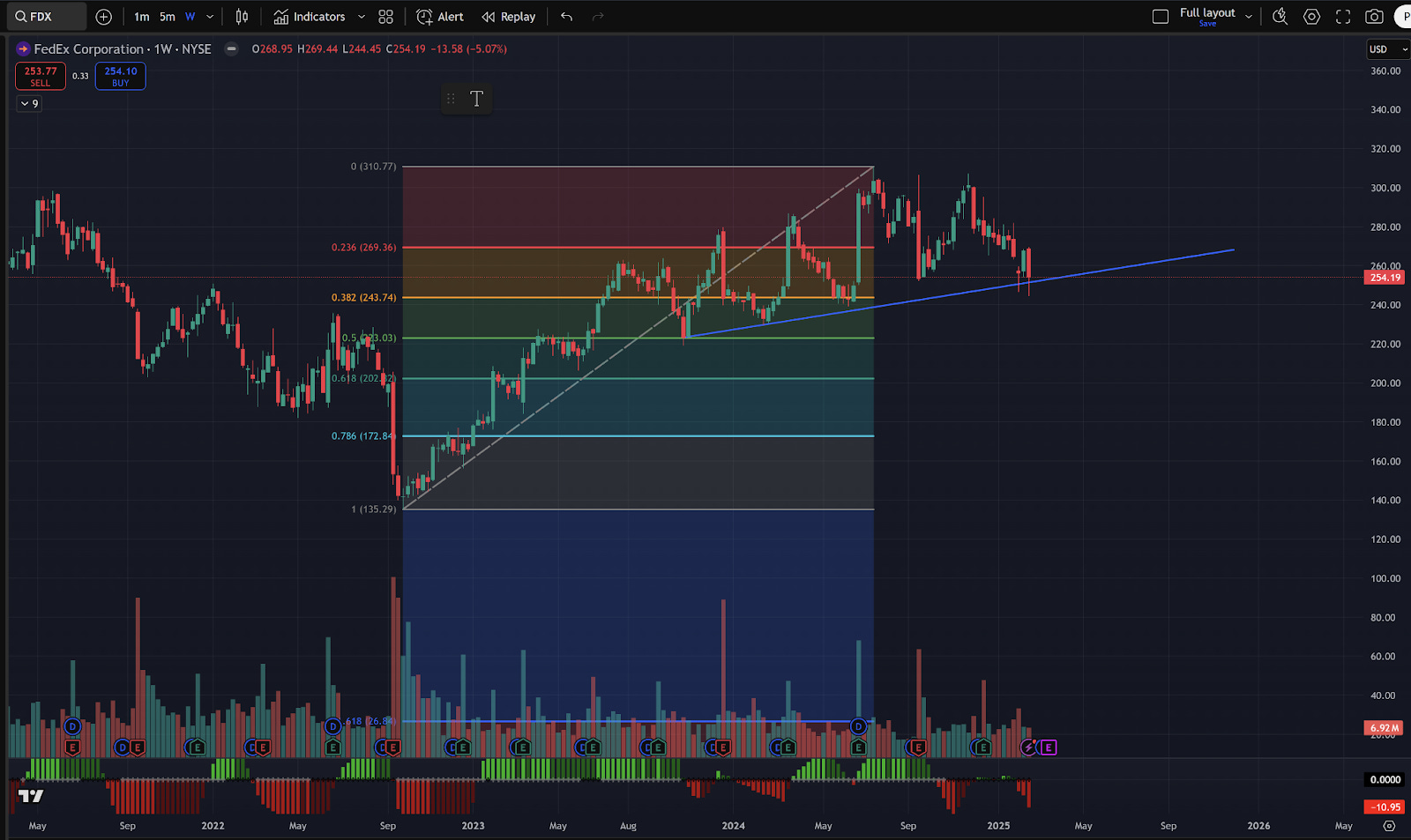Change the candlestick chart type

(242, 17)
